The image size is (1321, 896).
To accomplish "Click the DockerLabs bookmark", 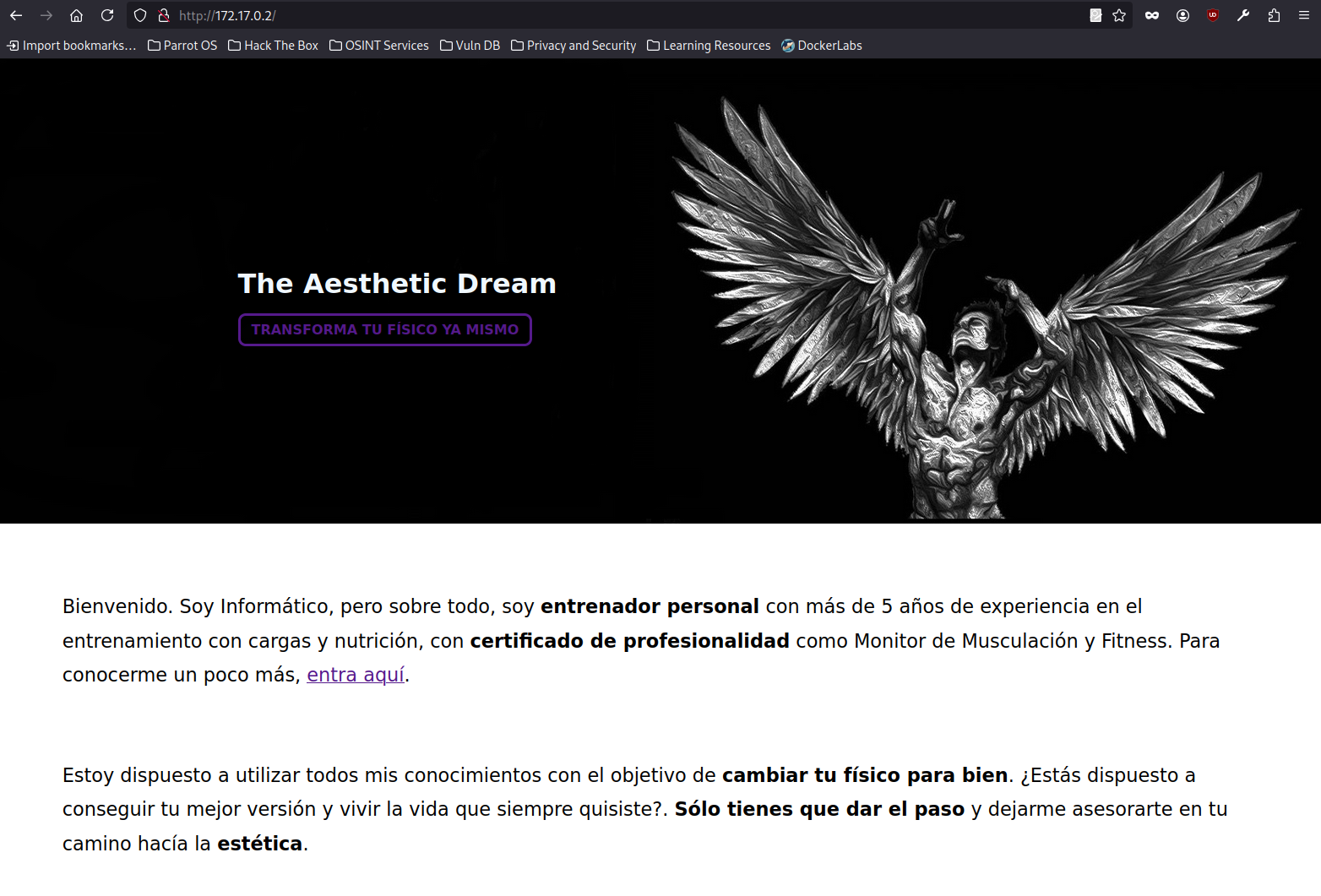I will pos(822,46).
